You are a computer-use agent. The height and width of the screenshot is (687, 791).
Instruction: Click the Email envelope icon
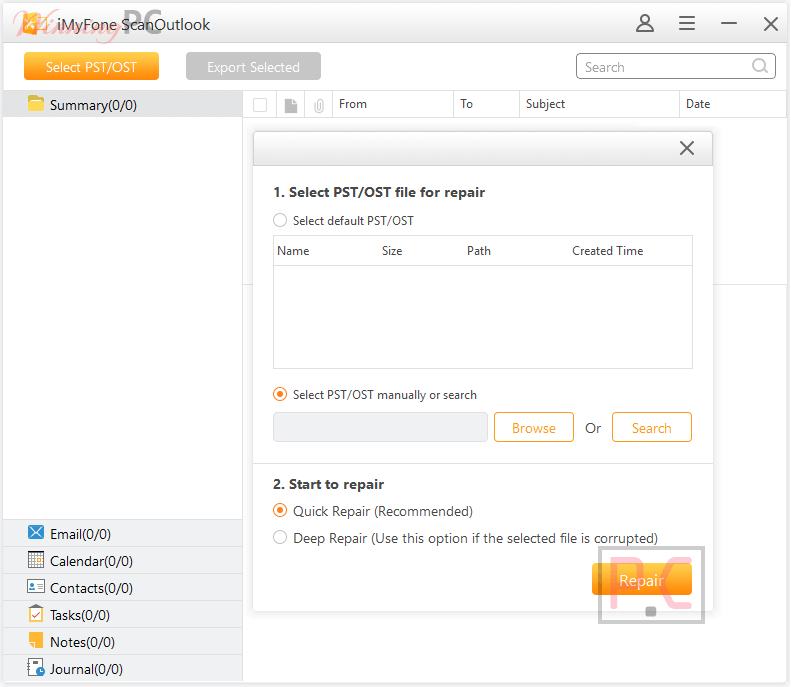tap(36, 532)
